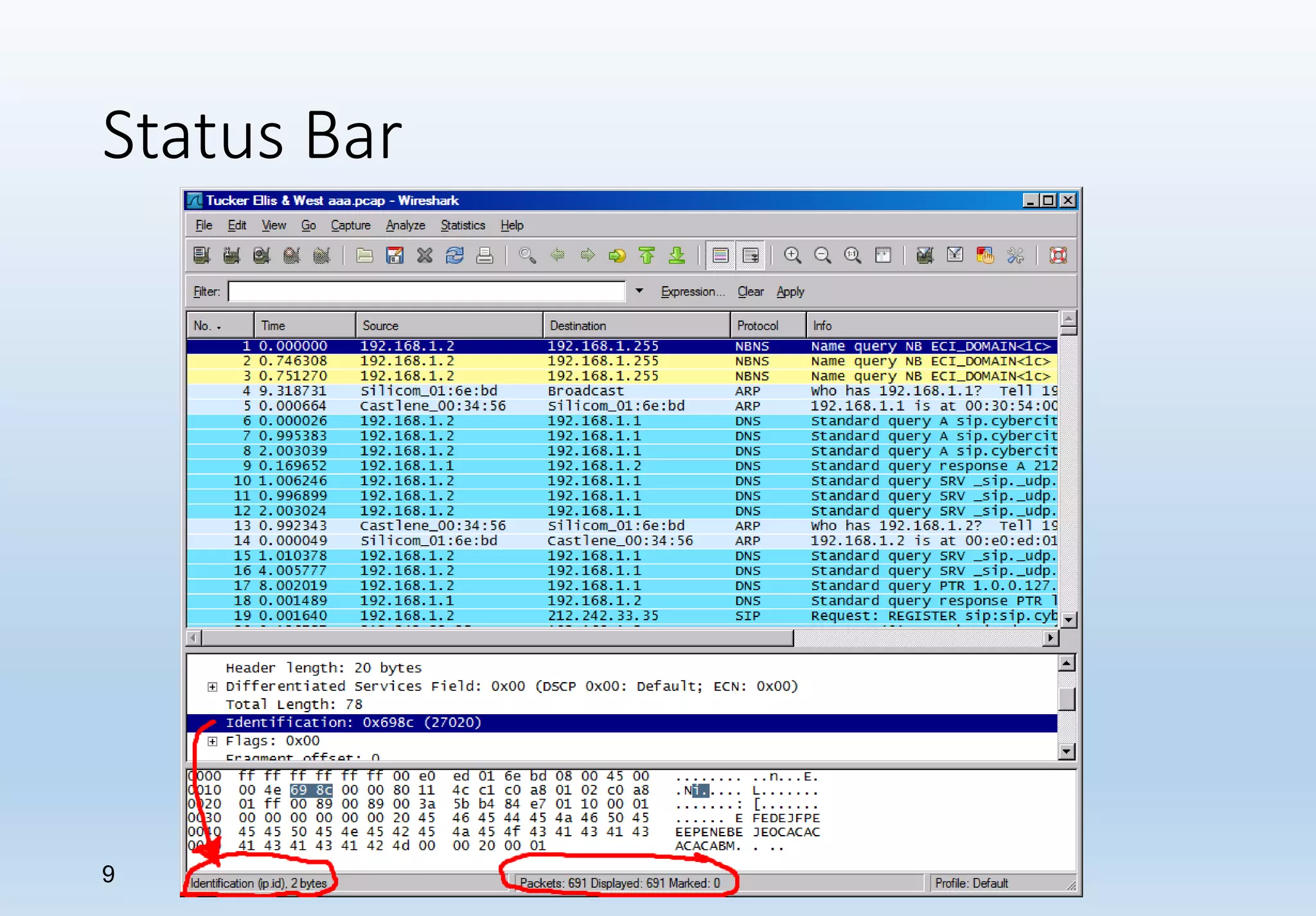Sort by the Destination column header
Screen dimensions: 1316x916
[637, 325]
